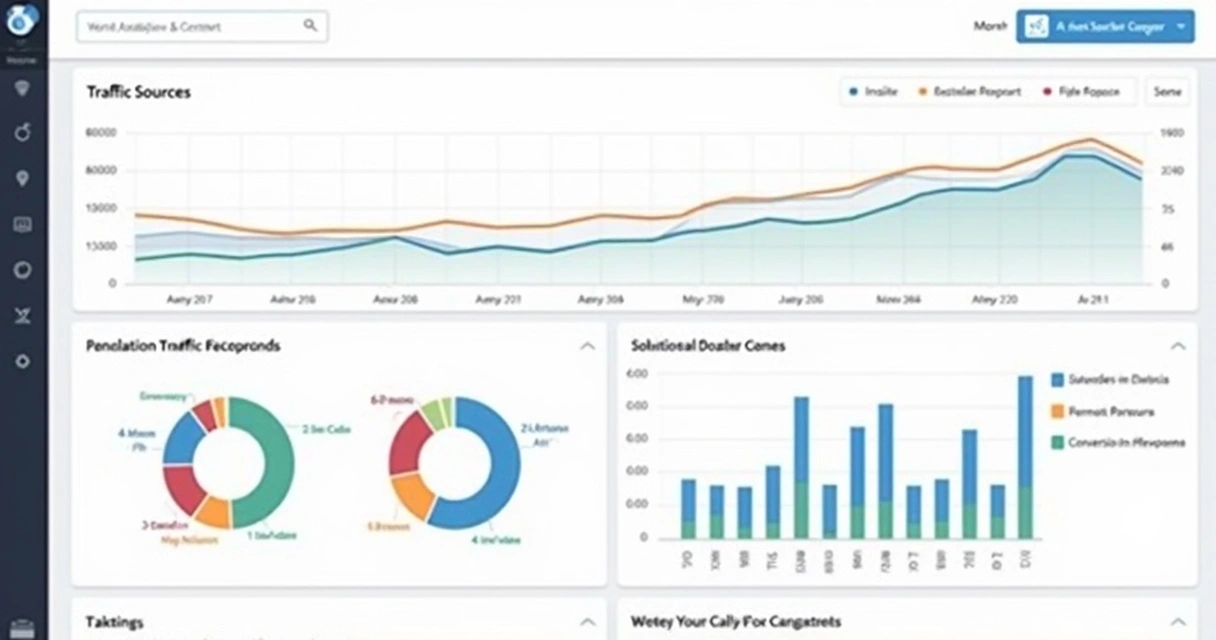
Task: Collapse the donut charts traffic panel
Action: click(x=587, y=346)
